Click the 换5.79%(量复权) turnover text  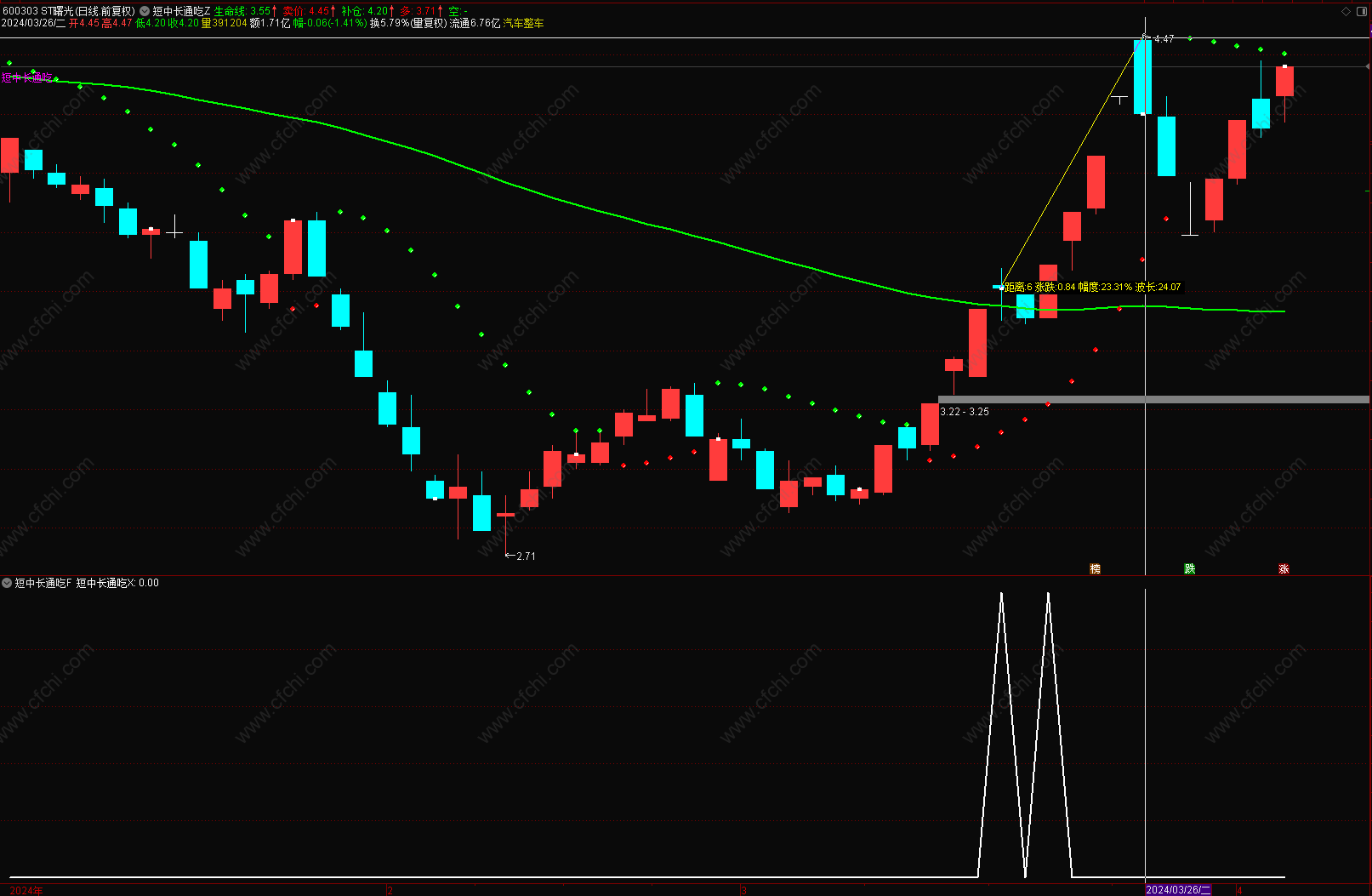coord(408,23)
